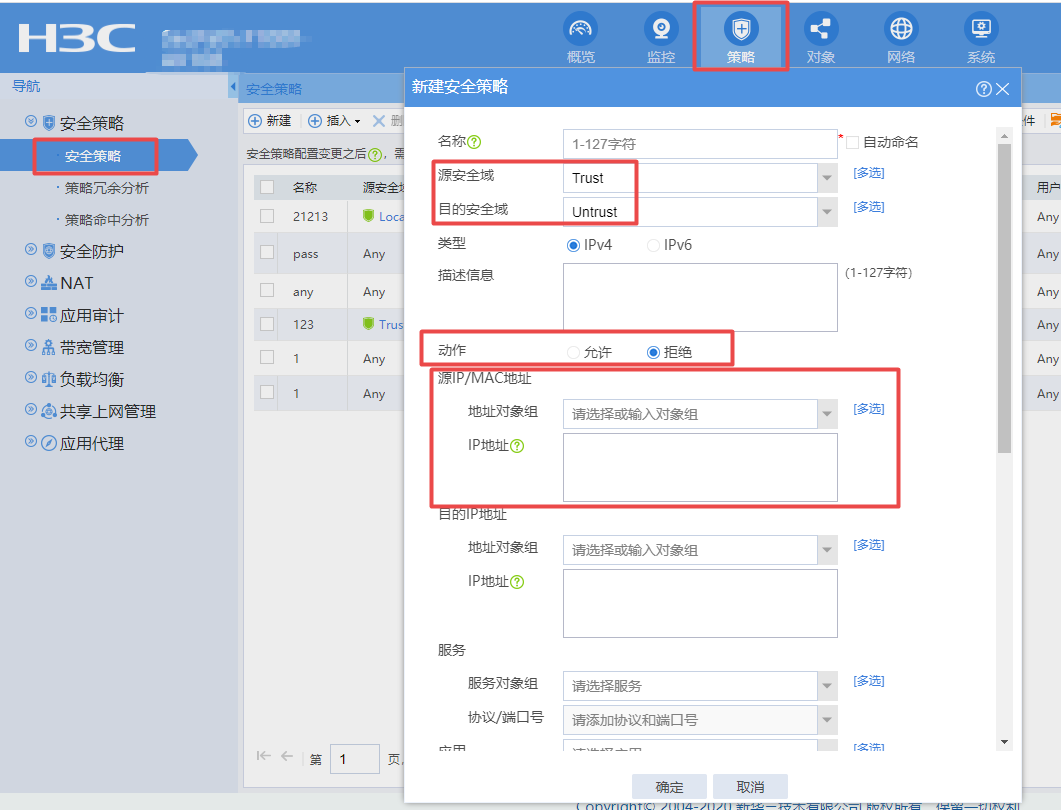Viewport: 1061px width, 810px height.
Task: Click 确定 to confirm the policy
Action: (x=669, y=787)
